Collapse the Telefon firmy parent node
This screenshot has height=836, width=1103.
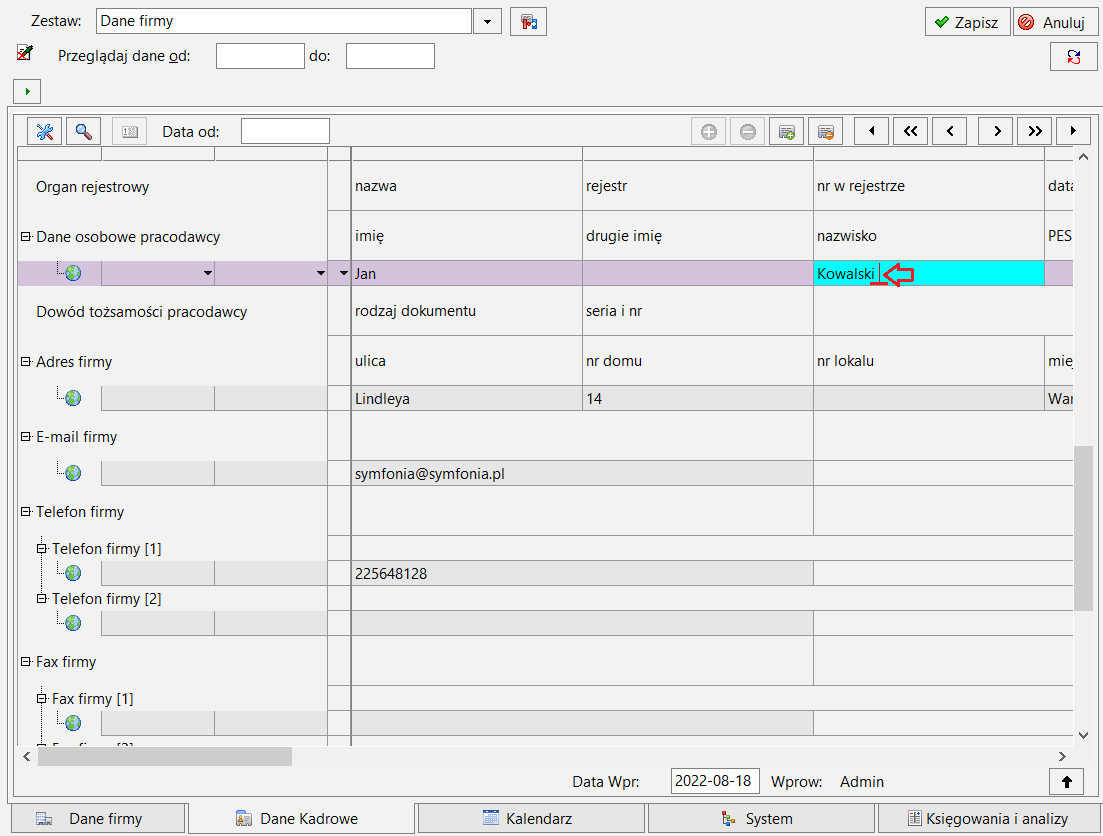tap(26, 512)
